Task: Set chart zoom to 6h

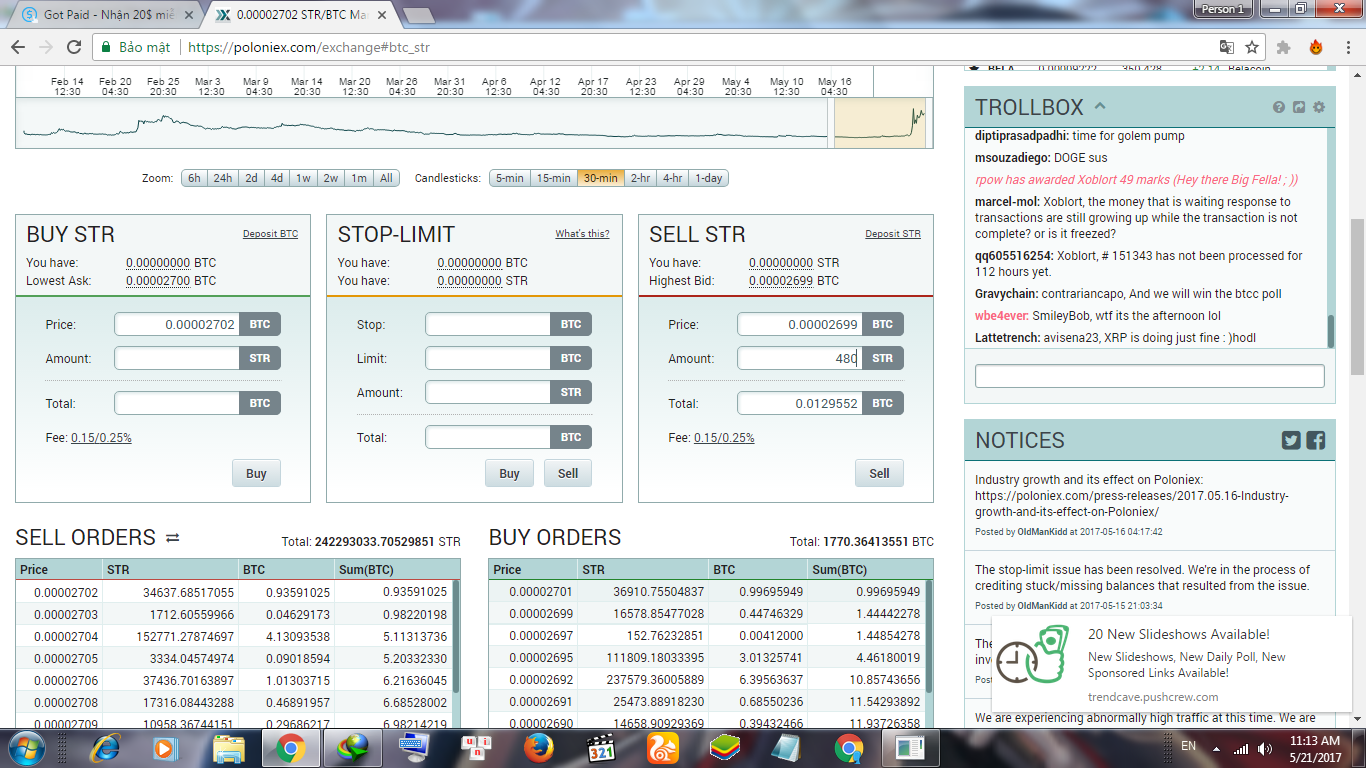Action: (x=194, y=178)
